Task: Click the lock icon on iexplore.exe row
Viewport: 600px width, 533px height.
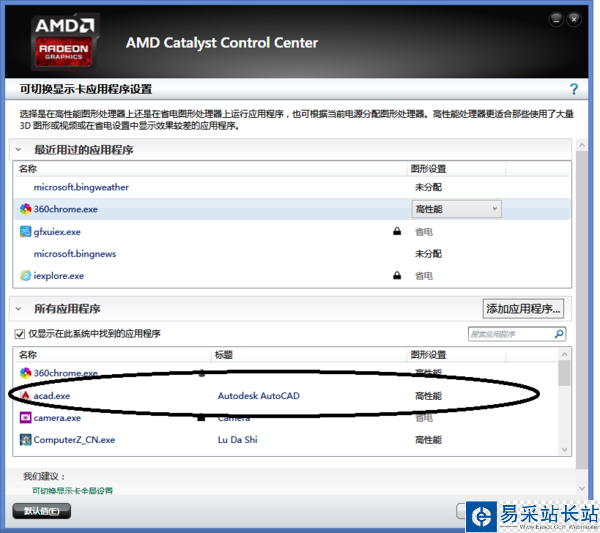Action: (397, 275)
